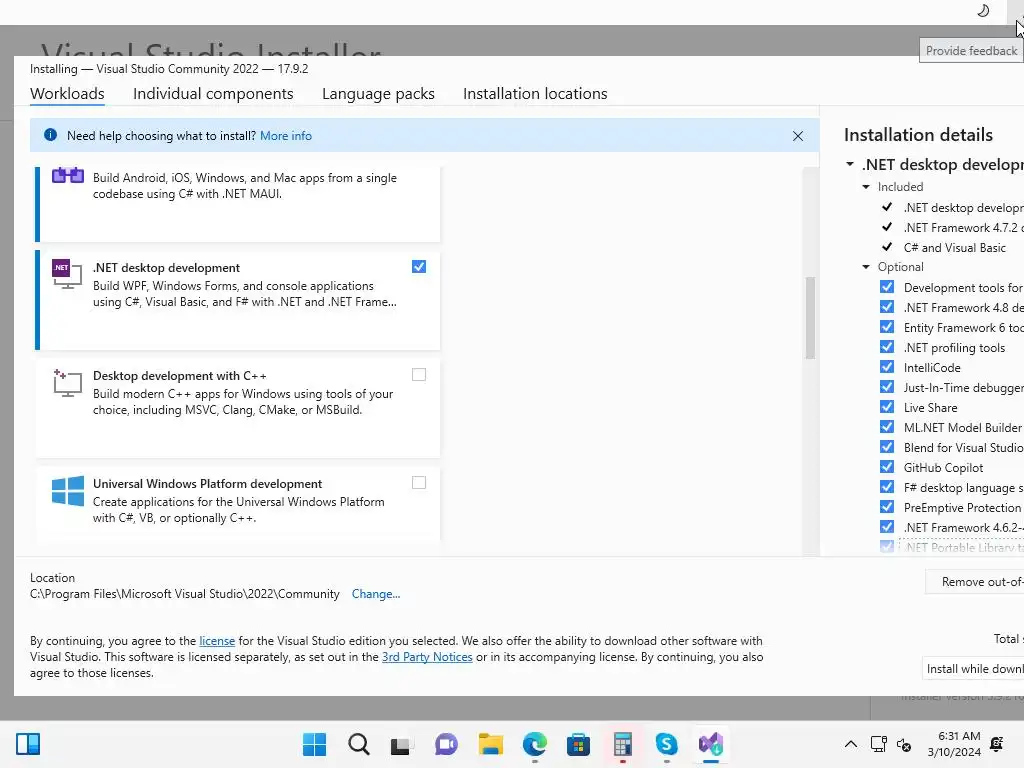Click the workloads list vertical scrollbar thumb
The height and width of the screenshot is (768, 1024).
(x=810, y=318)
